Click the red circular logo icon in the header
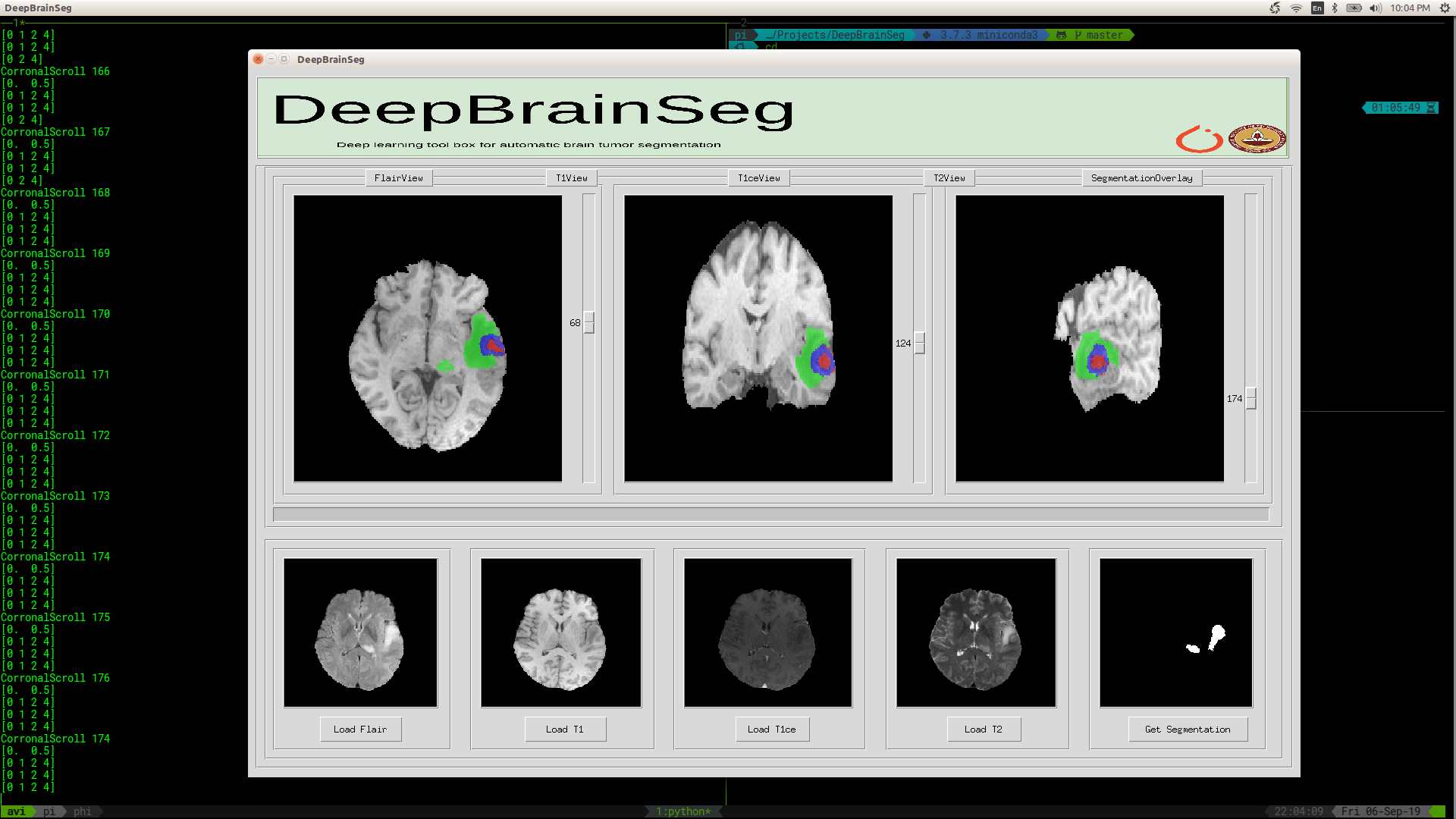Viewport: 1456px width, 819px height. click(1198, 140)
